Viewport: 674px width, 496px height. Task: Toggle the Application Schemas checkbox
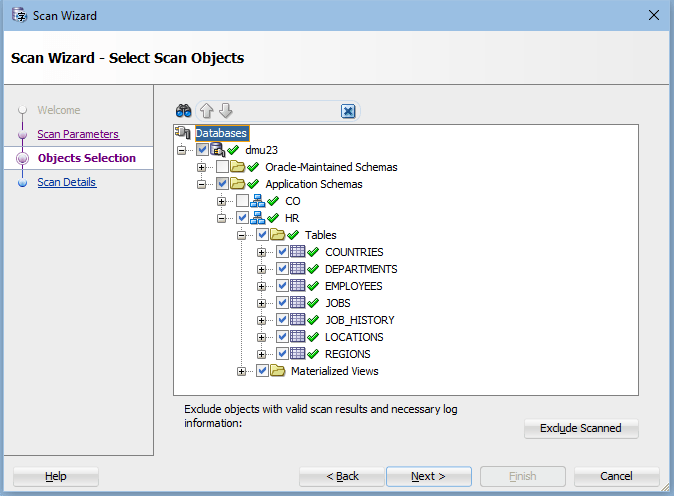[222, 184]
